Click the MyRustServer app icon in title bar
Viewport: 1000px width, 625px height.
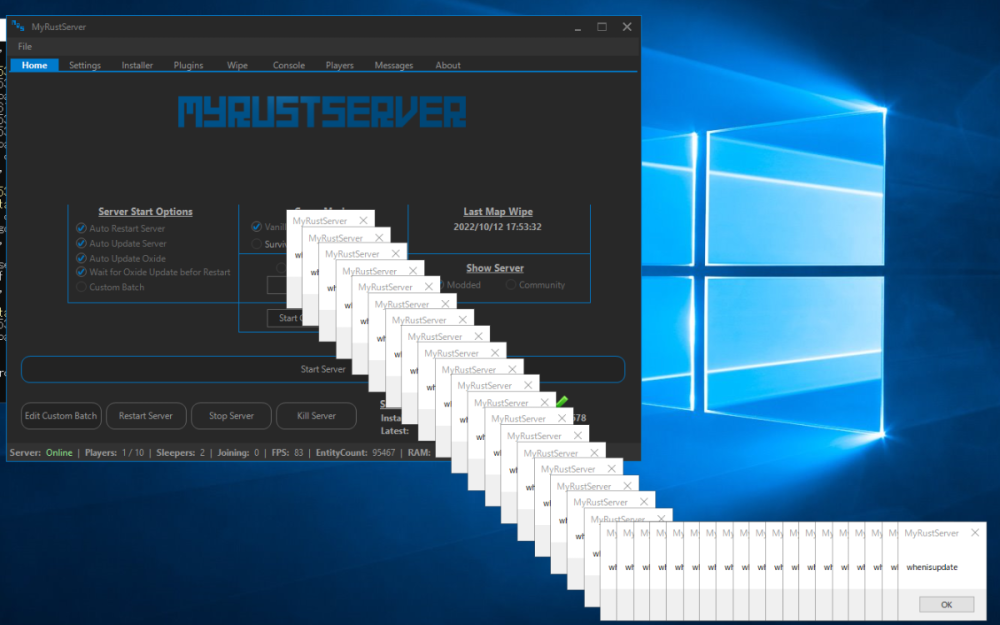click(18, 27)
